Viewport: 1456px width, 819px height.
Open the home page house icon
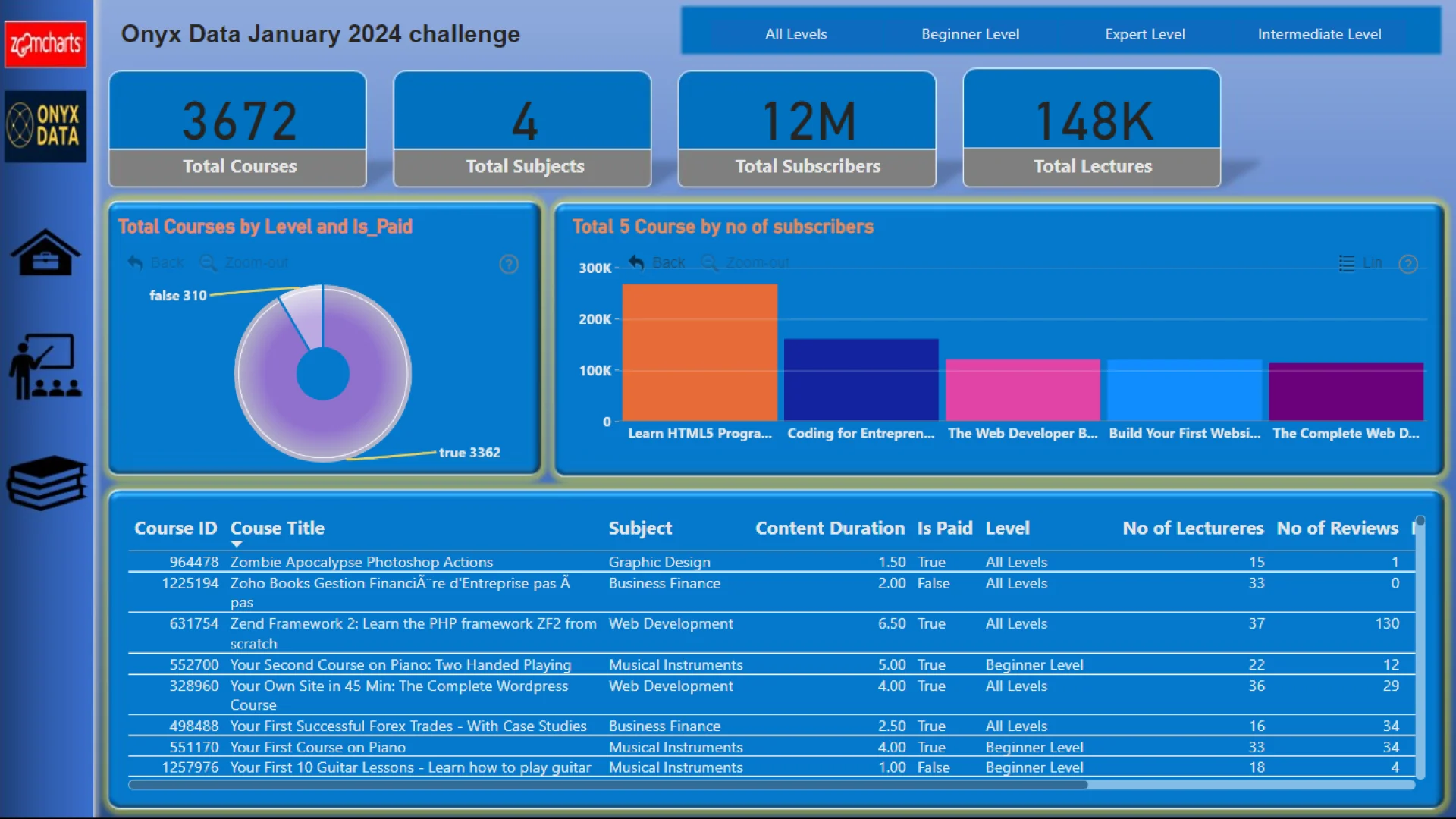[x=45, y=252]
